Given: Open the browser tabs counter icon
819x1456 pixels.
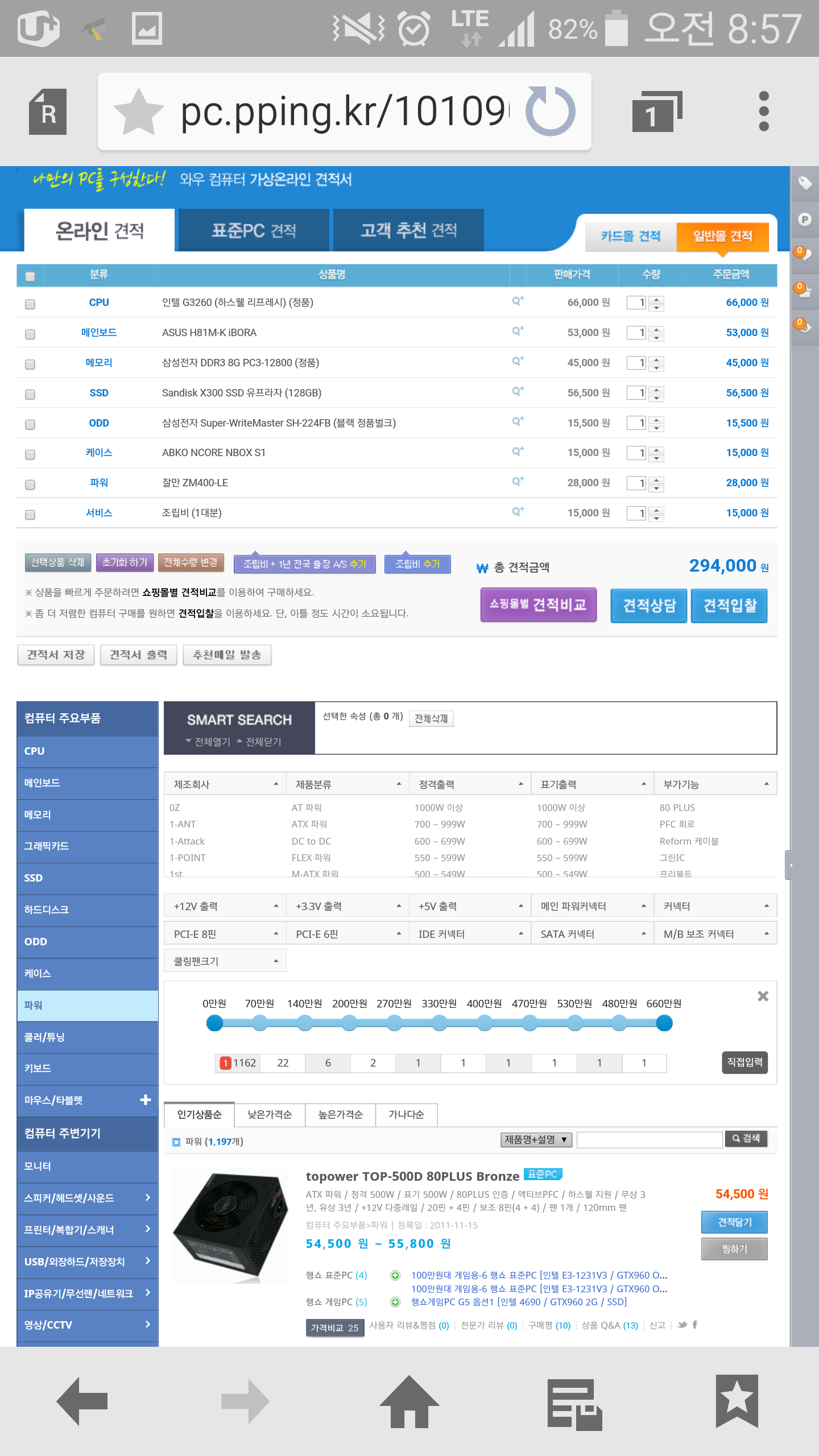Looking at the screenshot, I should [x=656, y=111].
